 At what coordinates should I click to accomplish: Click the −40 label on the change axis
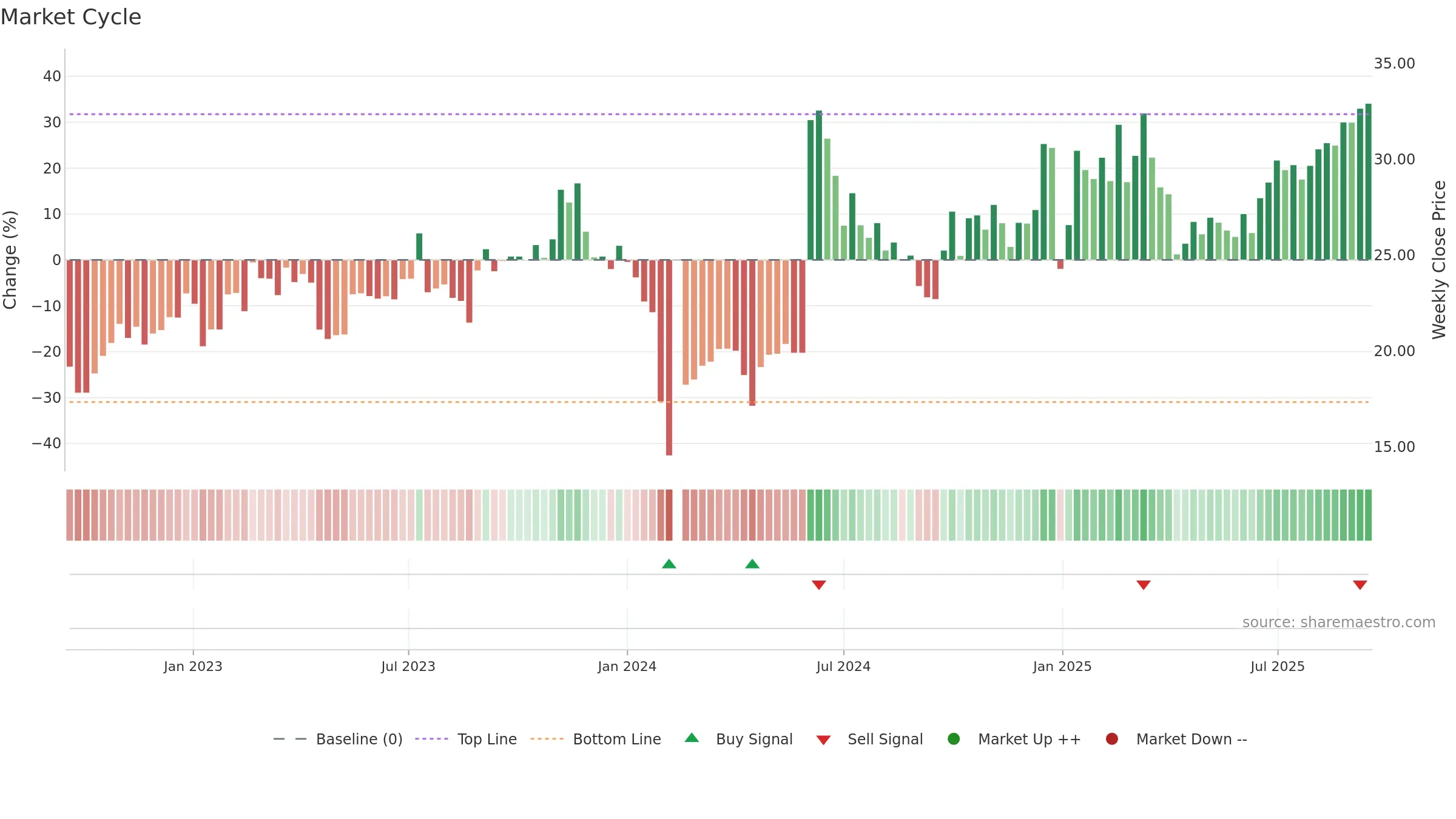coord(47,443)
